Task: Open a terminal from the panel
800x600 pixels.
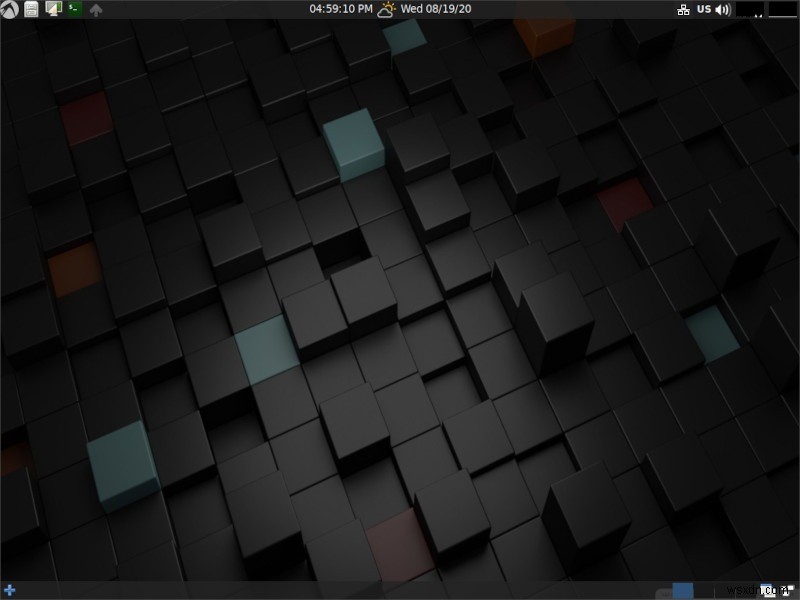Action: (74, 9)
